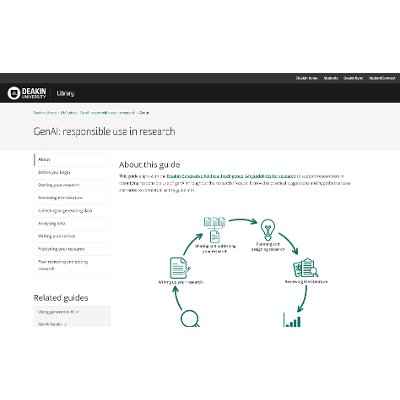Screen dimensions: 400x400
Task: Click the GenAI: responsible use in research title
Action: [x=104, y=132]
